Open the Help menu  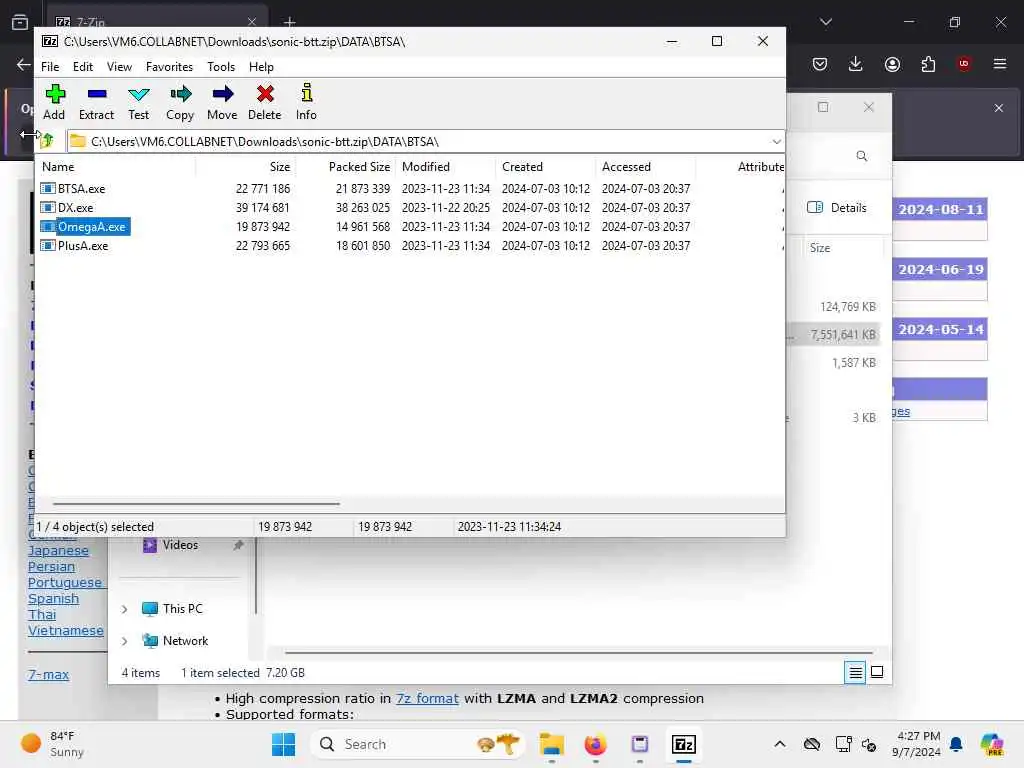[261, 67]
